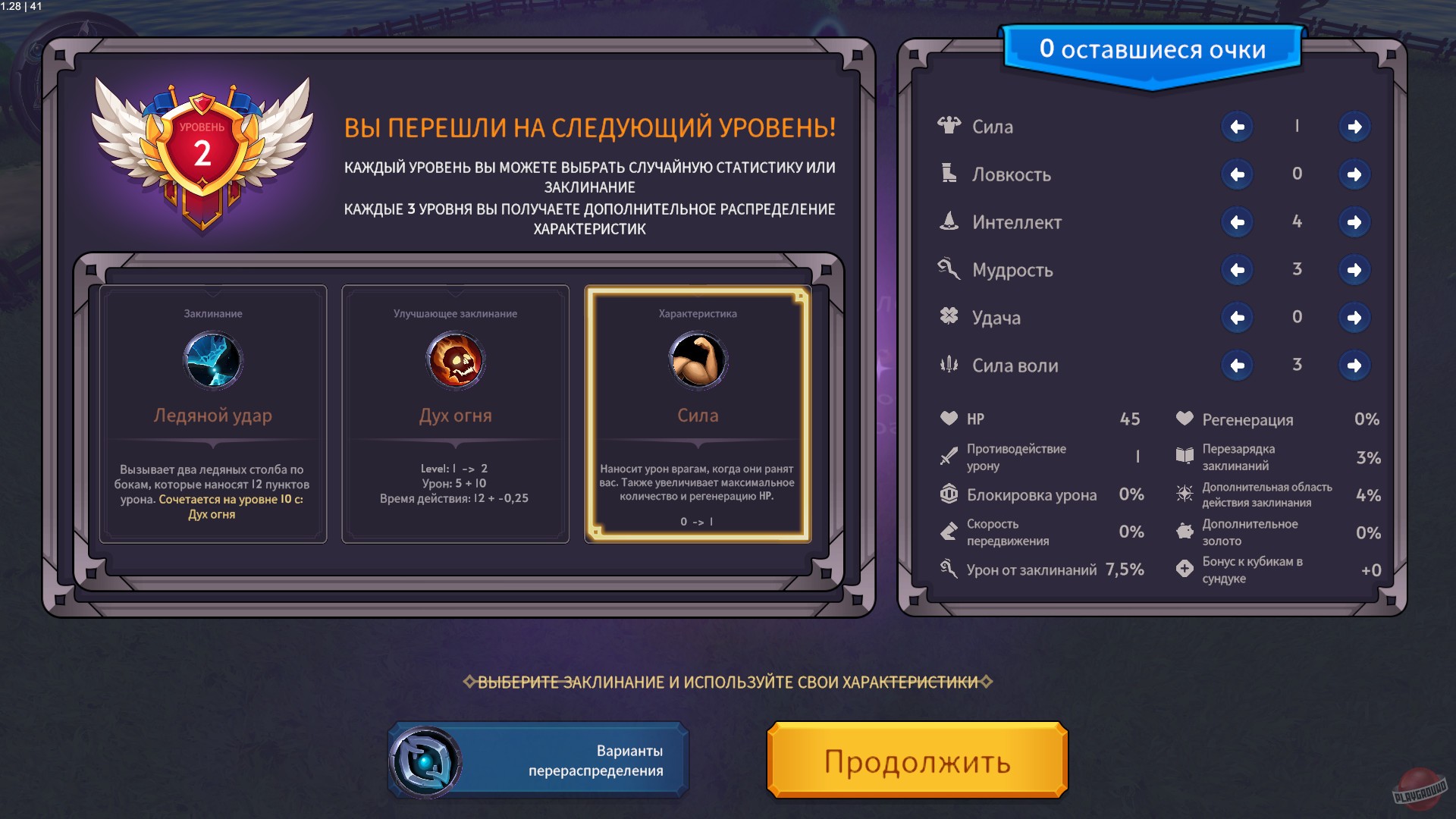Image resolution: width=1456 pixels, height=819 pixels.
Task: Click the Сила armor icon in stats panel
Action: (x=950, y=125)
